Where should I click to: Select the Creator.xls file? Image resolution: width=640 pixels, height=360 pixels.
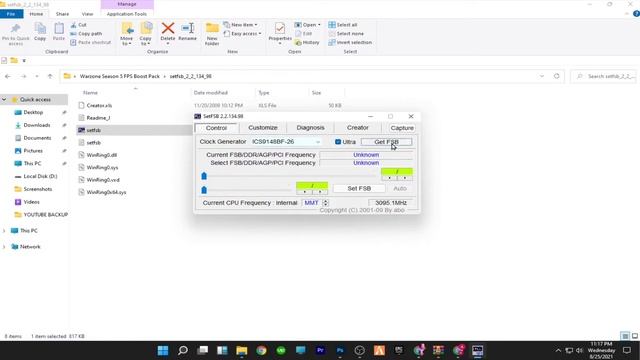tap(99, 105)
